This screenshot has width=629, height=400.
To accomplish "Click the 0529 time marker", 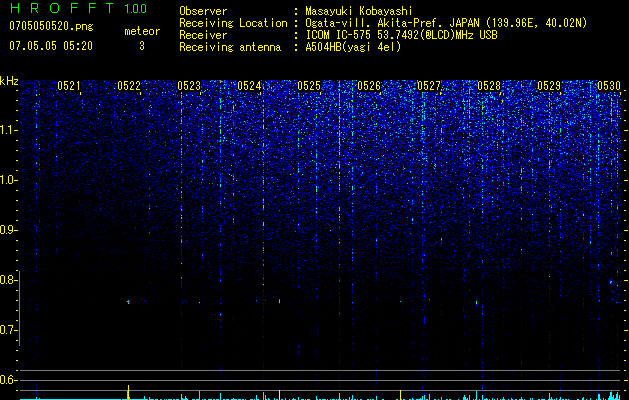I will (549, 86).
